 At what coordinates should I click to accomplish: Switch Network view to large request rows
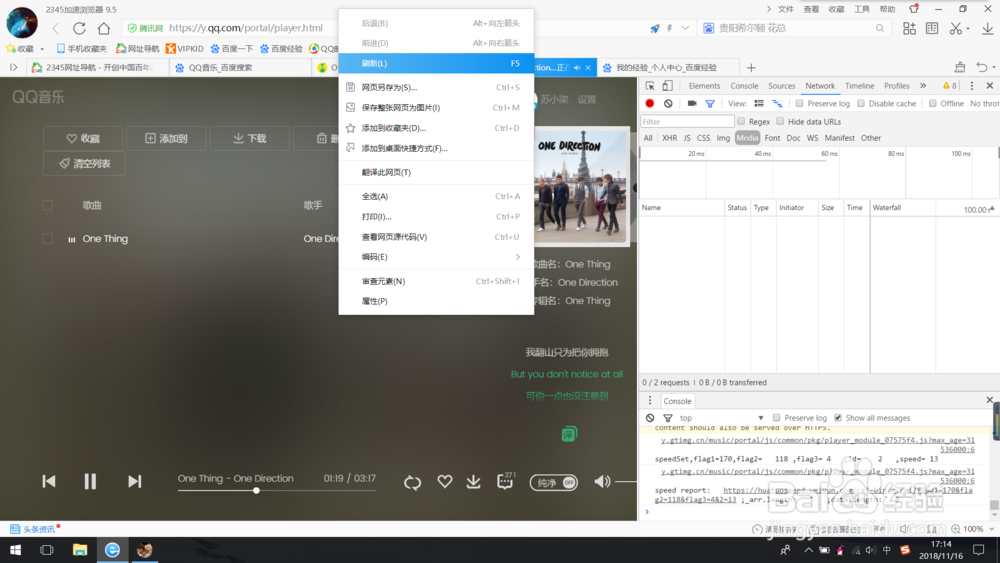click(759, 103)
